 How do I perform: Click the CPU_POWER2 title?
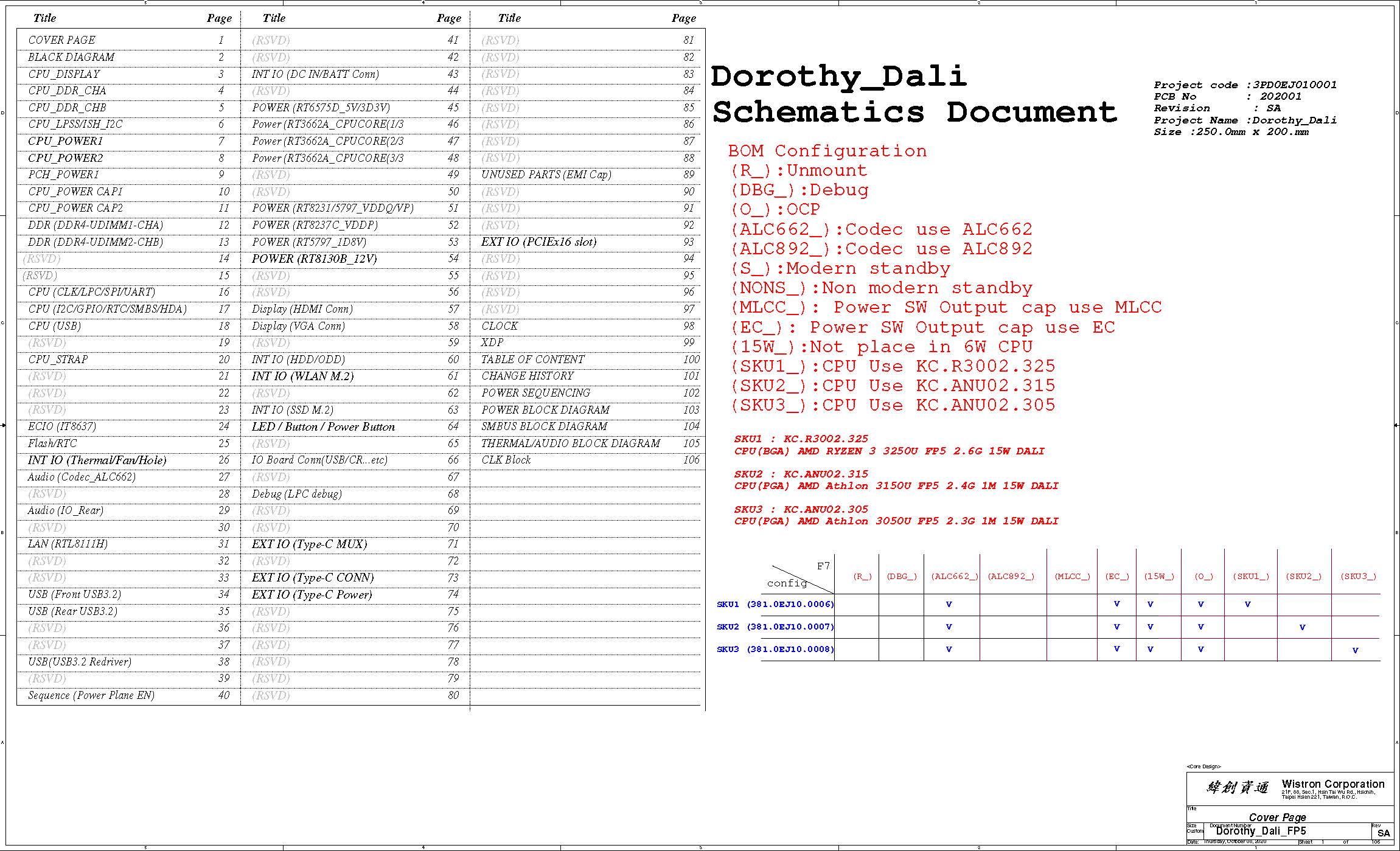click(x=66, y=158)
